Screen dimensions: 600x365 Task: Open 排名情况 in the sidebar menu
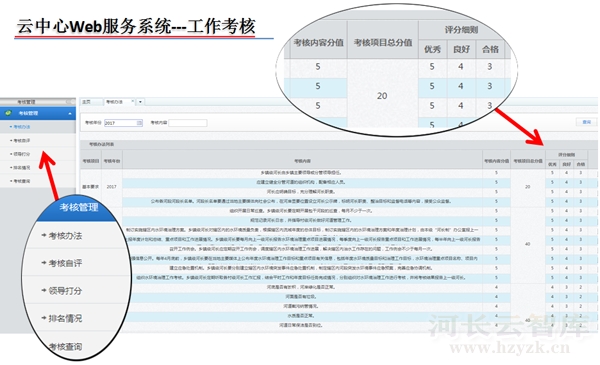click(22, 168)
